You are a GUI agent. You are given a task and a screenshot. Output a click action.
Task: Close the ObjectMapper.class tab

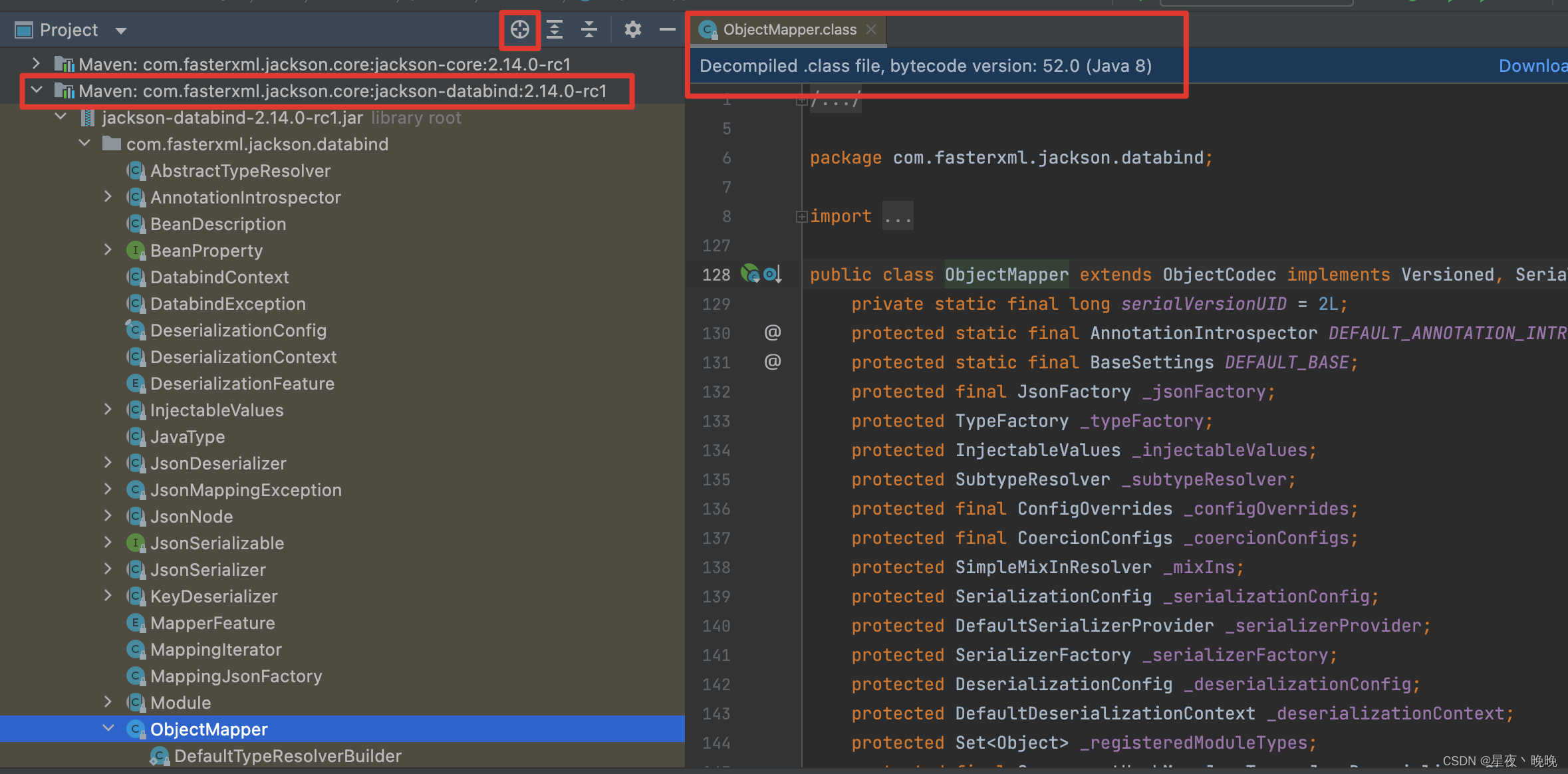click(871, 30)
